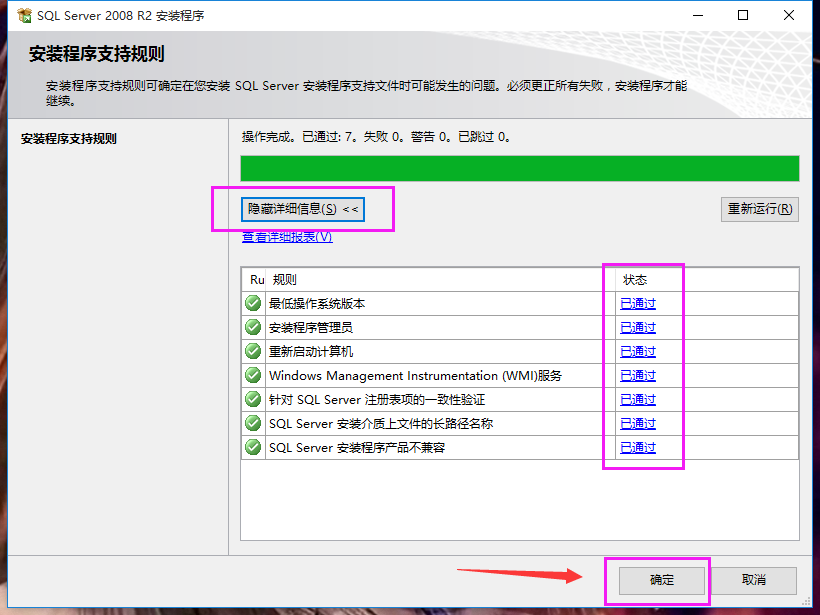Select rule text SQL Server 安装程序产品不兼容
Screen dimensions: 820x615
357,448
